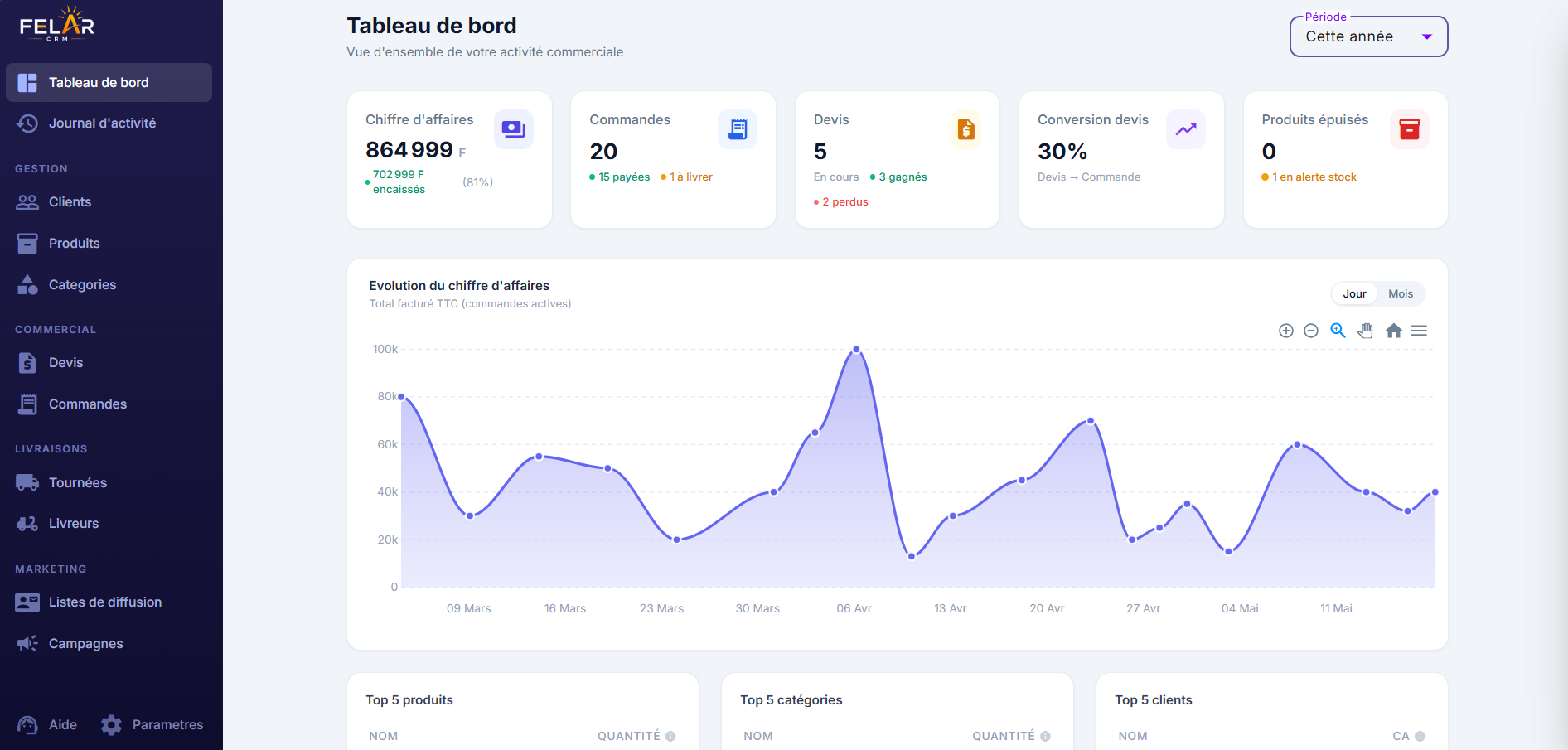Click the chart peak data point at 100k
Image resolution: width=1568 pixels, height=750 pixels.
(856, 350)
